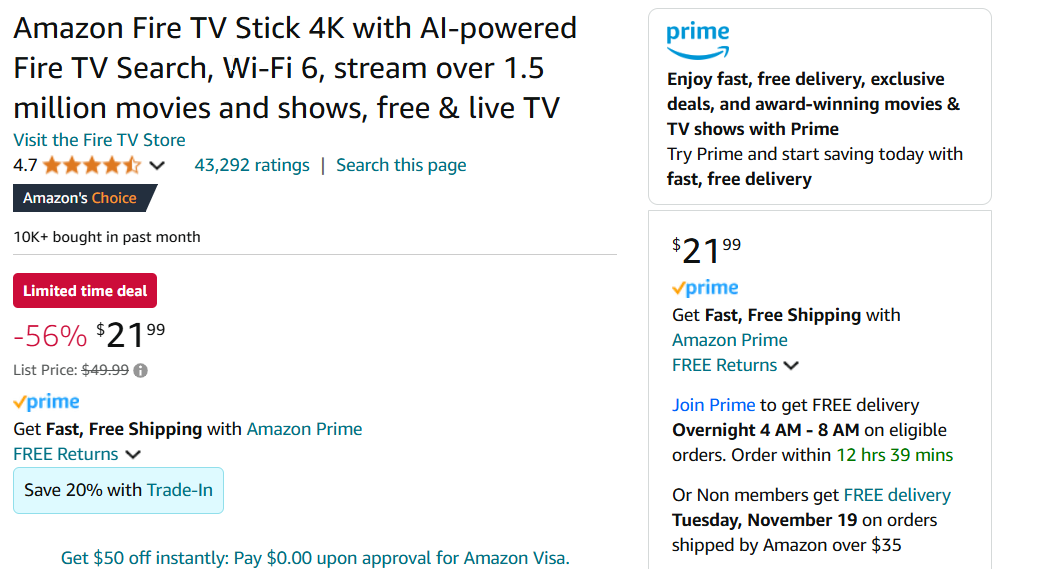Open the FREE delivery link for non-members
The height and width of the screenshot is (569, 1041).
click(897, 495)
